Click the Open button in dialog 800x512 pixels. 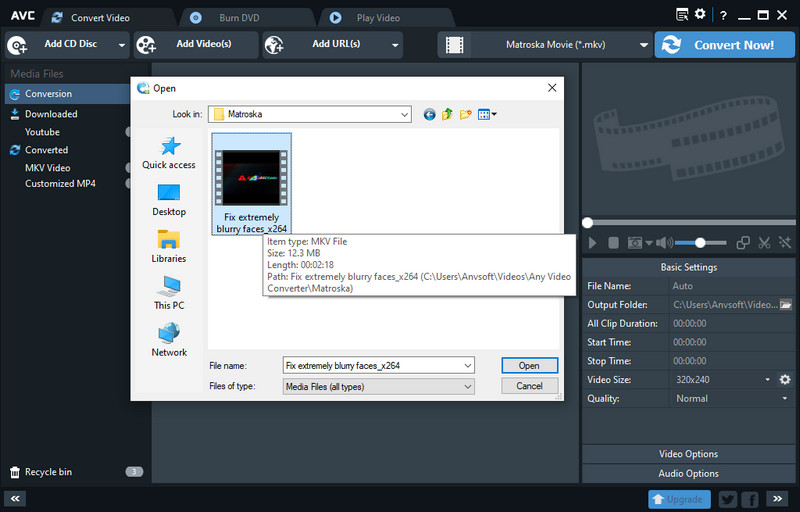pyautogui.click(x=530, y=366)
